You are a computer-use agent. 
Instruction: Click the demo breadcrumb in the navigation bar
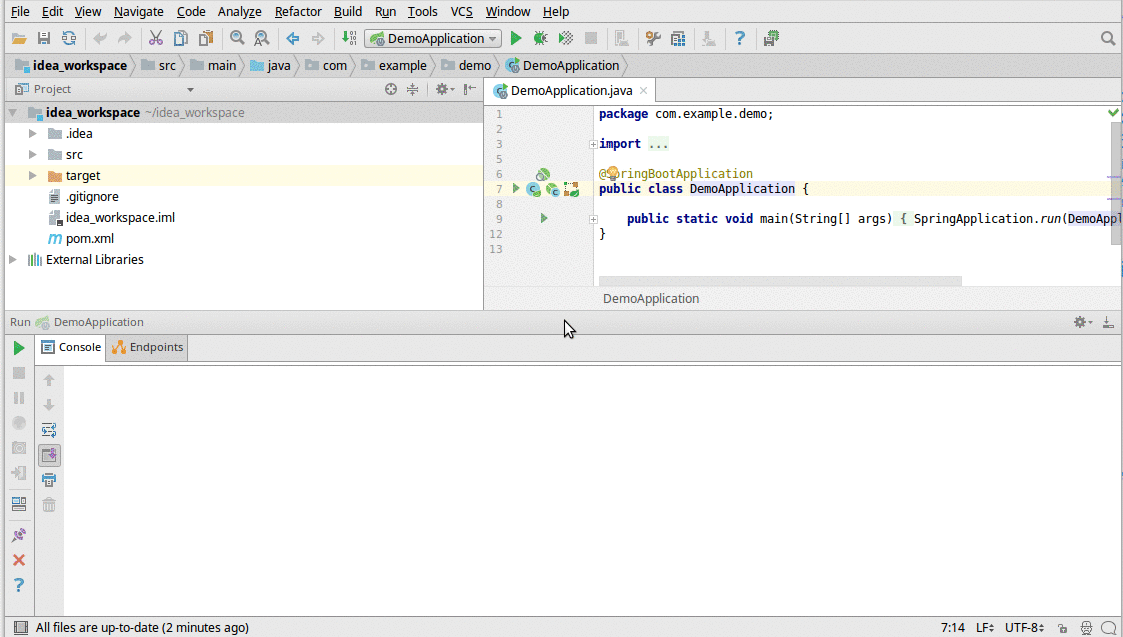coord(467,66)
